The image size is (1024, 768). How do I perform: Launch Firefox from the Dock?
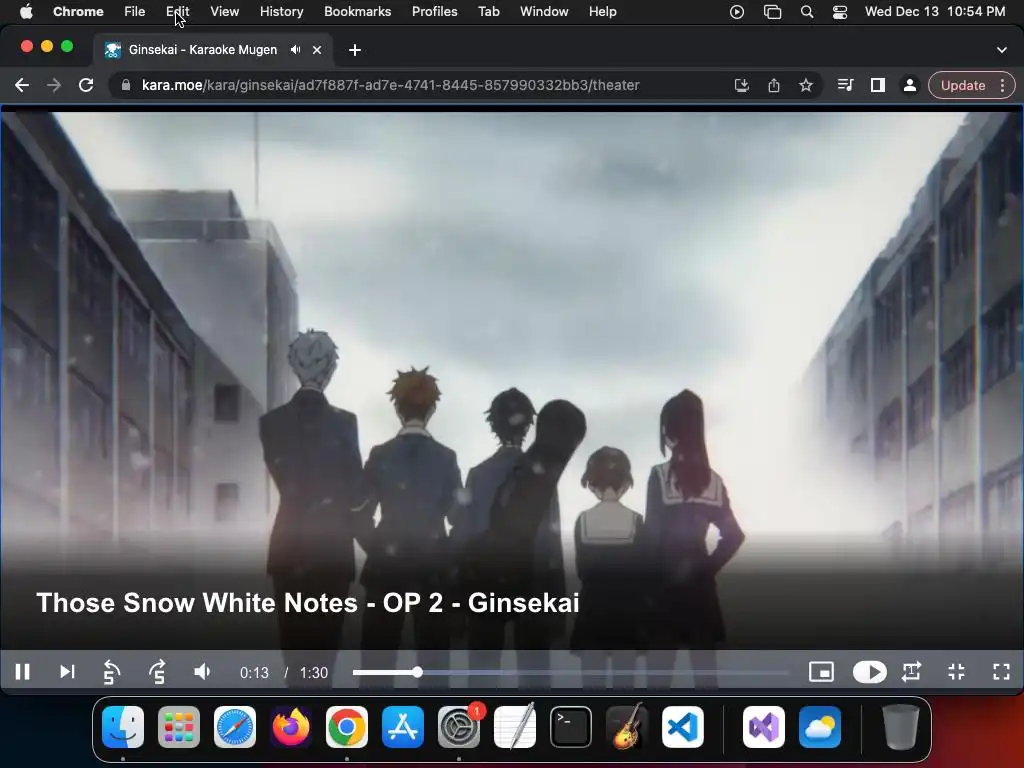[x=291, y=727]
